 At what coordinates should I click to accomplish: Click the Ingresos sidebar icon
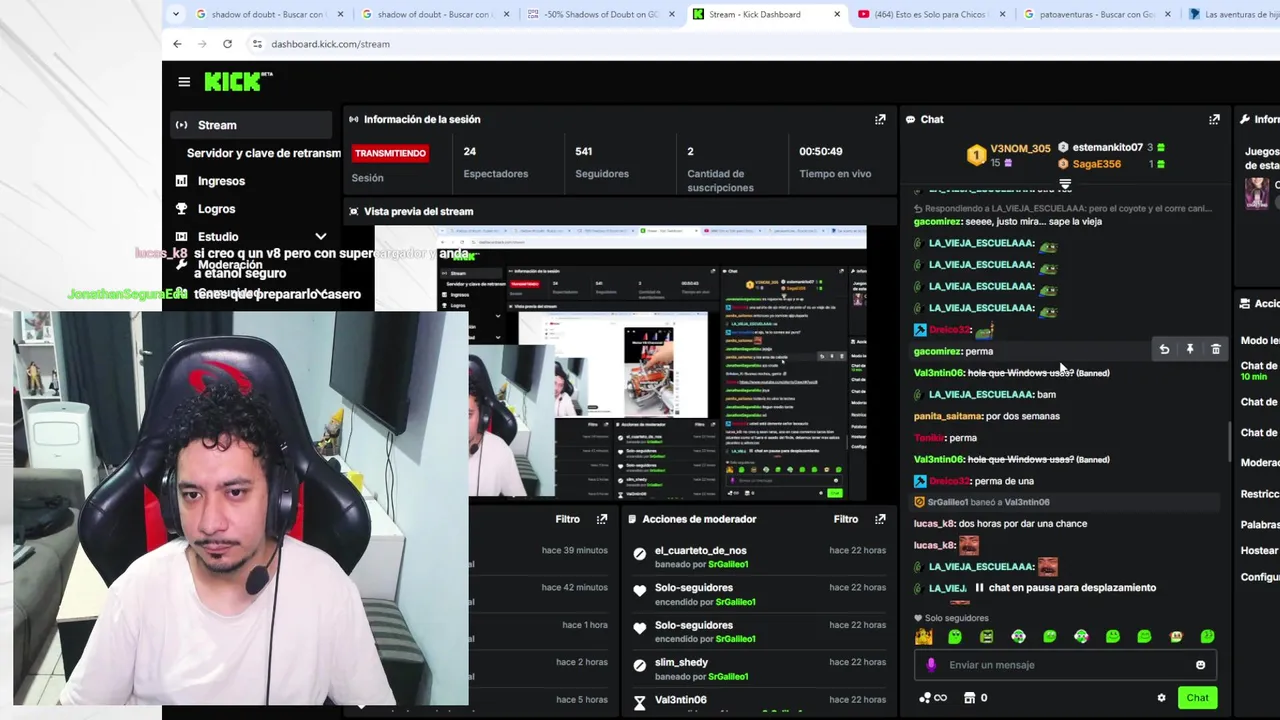coord(181,181)
